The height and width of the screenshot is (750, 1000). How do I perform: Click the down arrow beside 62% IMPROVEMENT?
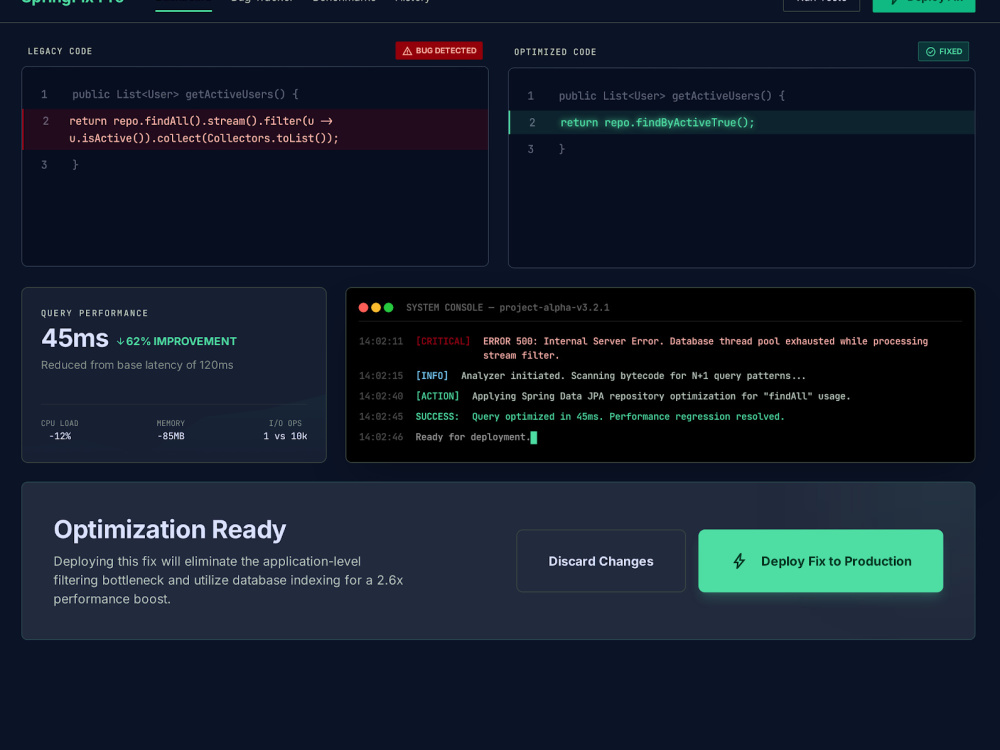click(120, 341)
